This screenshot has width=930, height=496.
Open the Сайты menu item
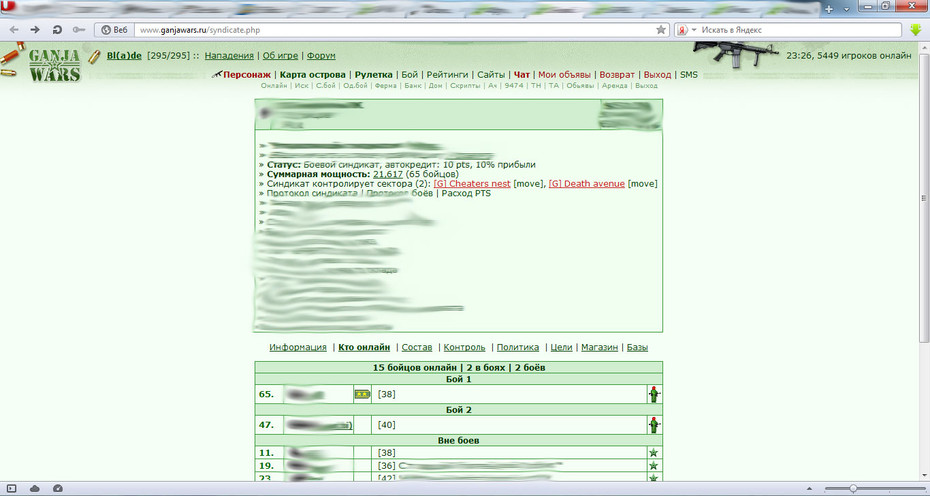(x=491, y=75)
